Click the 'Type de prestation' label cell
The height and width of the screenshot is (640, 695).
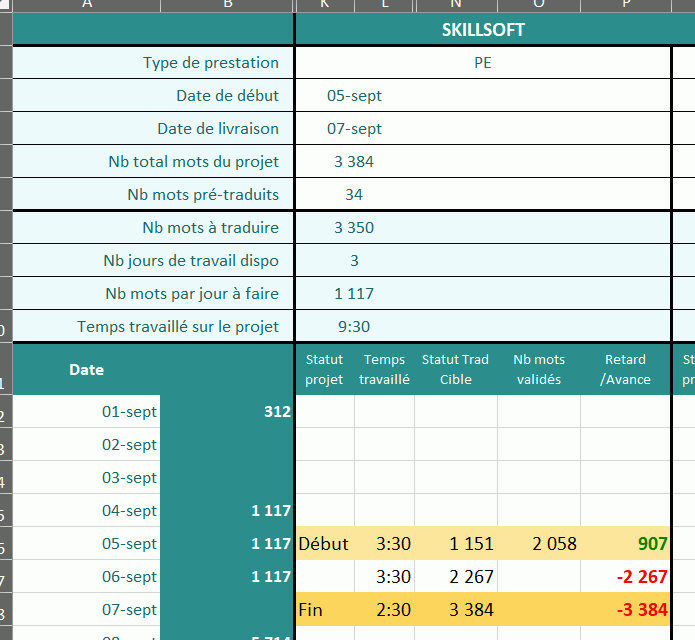click(153, 62)
